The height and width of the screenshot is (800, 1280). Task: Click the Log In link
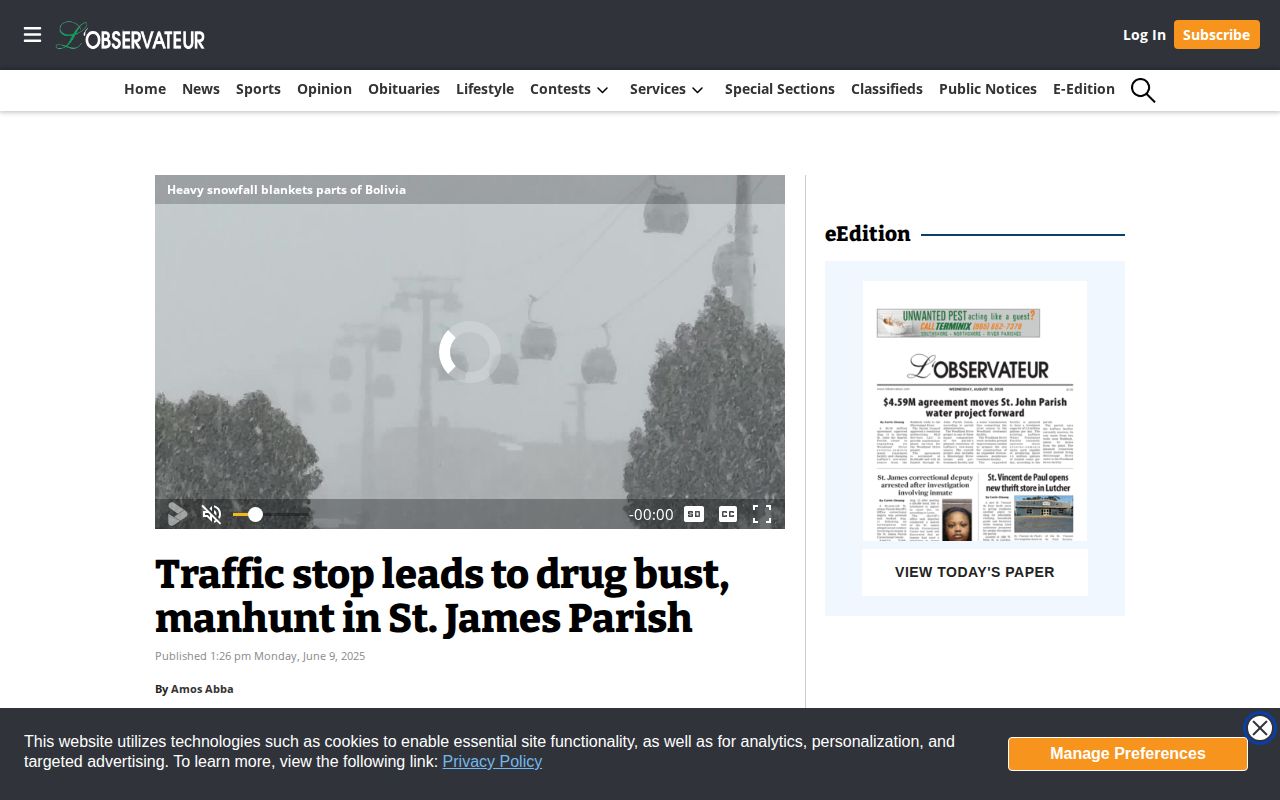click(1144, 35)
